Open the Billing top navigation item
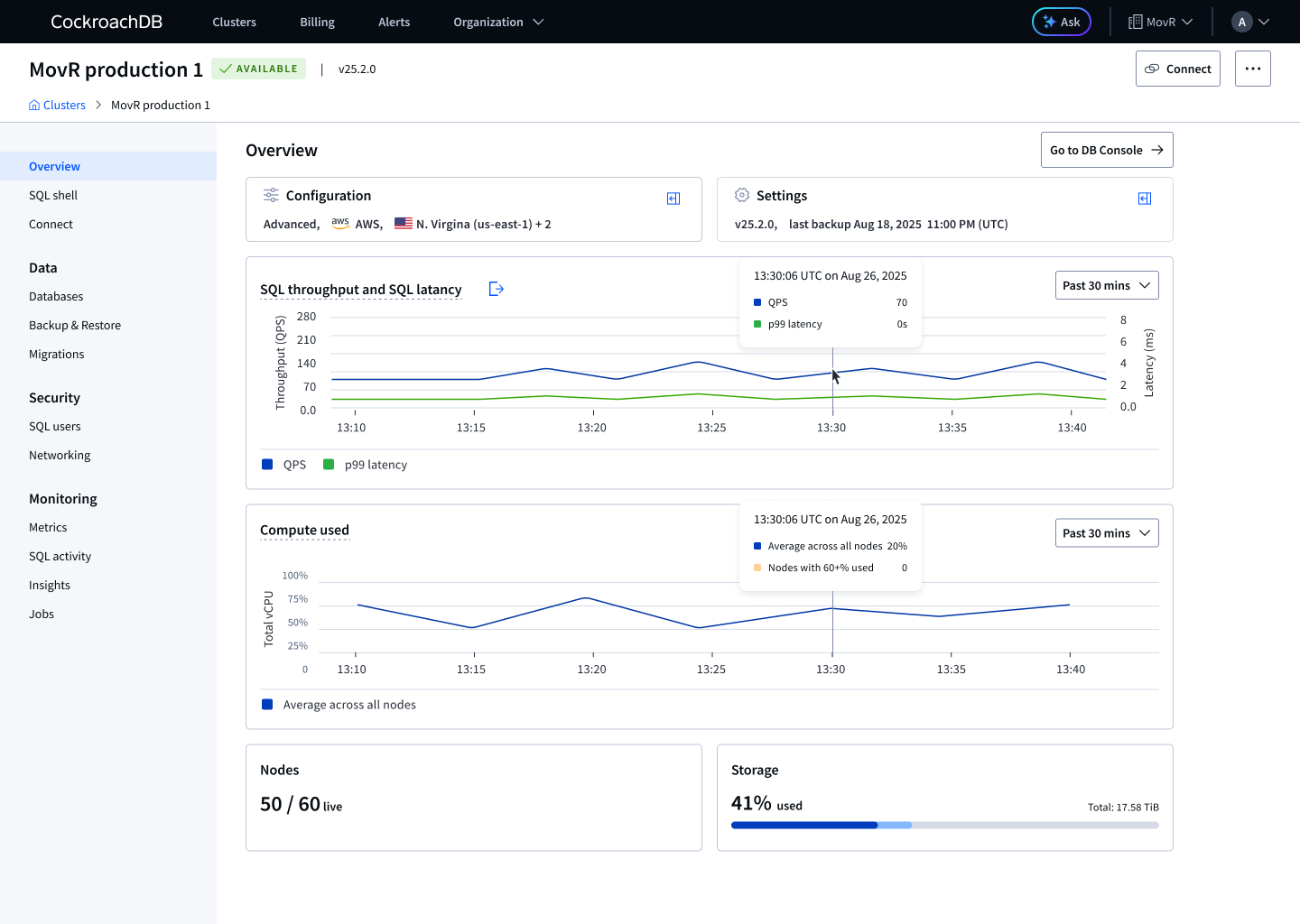1300x924 pixels. pos(318,22)
